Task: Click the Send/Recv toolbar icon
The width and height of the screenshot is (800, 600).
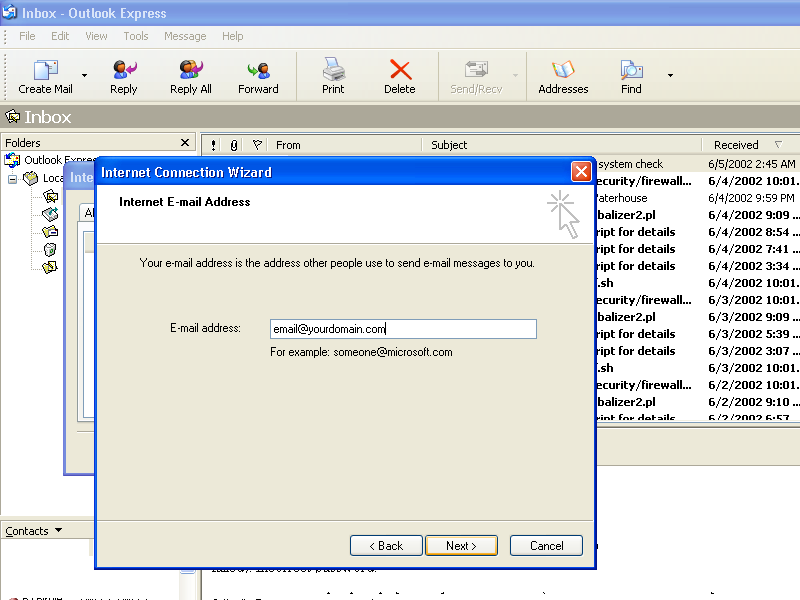Action: pos(476,77)
